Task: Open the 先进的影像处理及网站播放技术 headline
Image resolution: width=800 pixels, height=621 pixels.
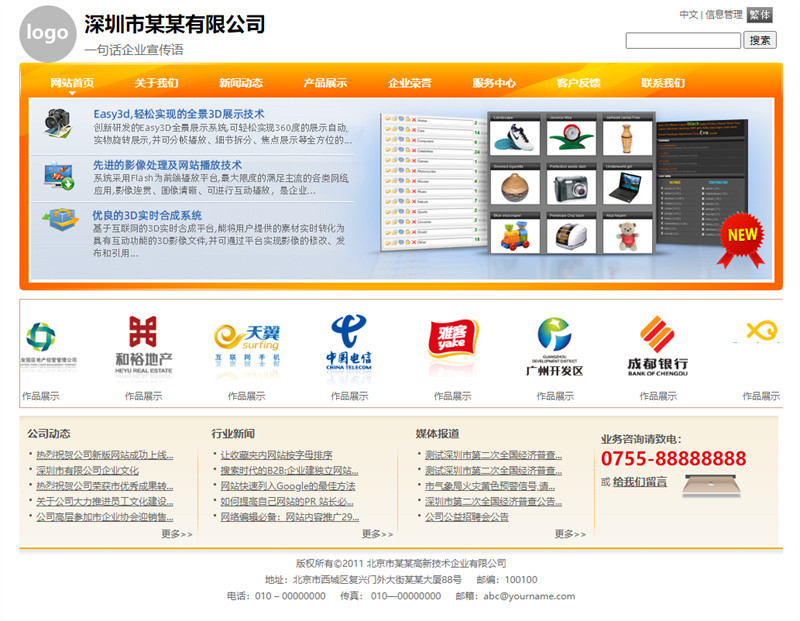Action: coord(167,165)
